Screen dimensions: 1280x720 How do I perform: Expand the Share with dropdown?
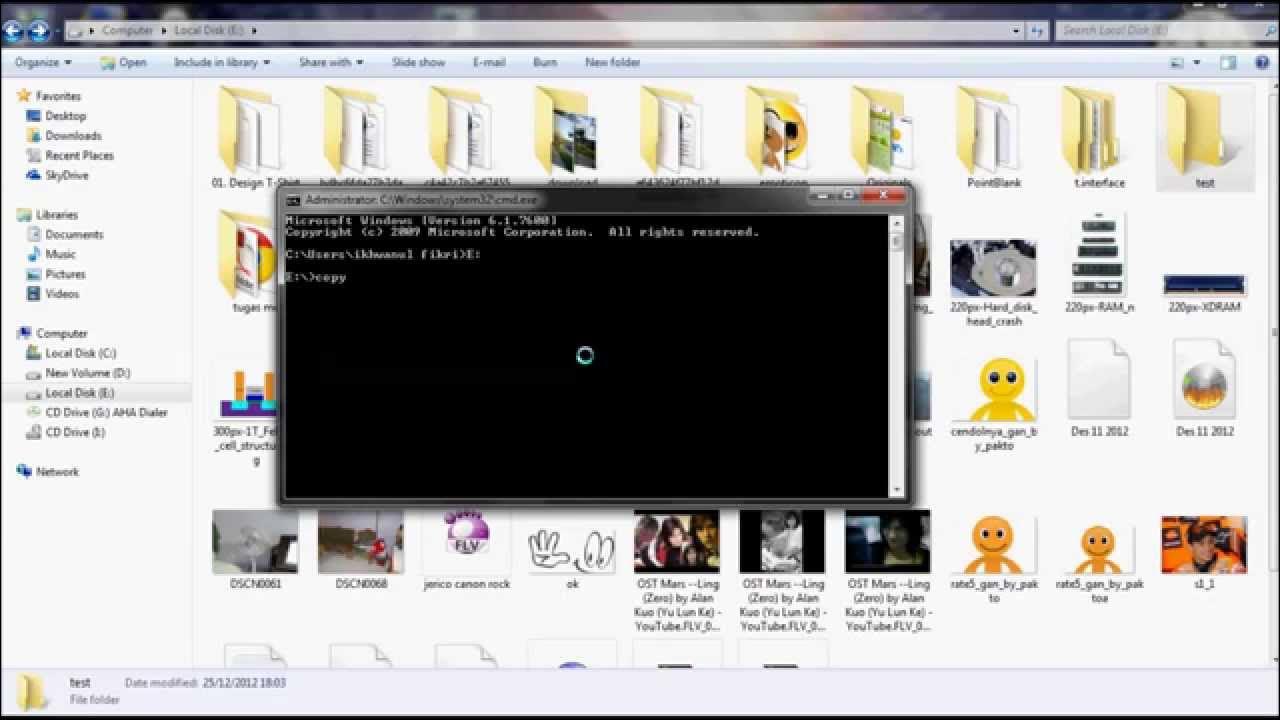coord(330,62)
